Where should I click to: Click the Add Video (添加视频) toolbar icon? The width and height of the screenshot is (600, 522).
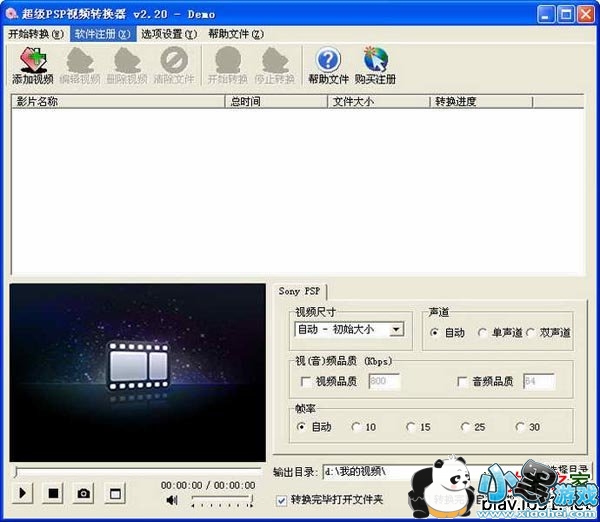pyautogui.click(x=33, y=65)
